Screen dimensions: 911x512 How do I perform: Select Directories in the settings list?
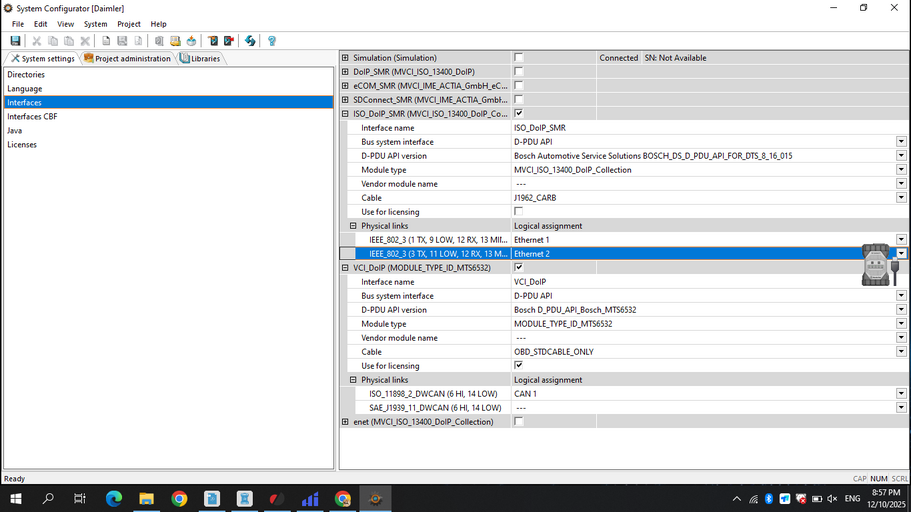(168, 74)
